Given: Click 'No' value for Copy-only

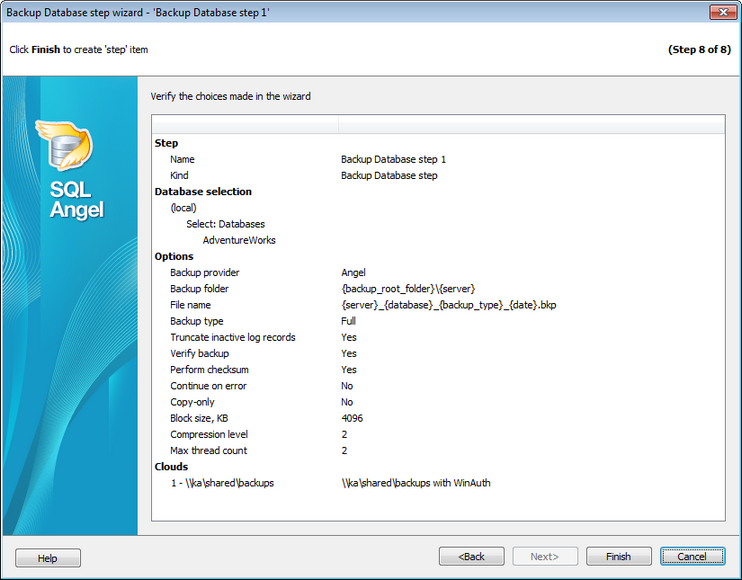Looking at the screenshot, I should click(x=347, y=402).
